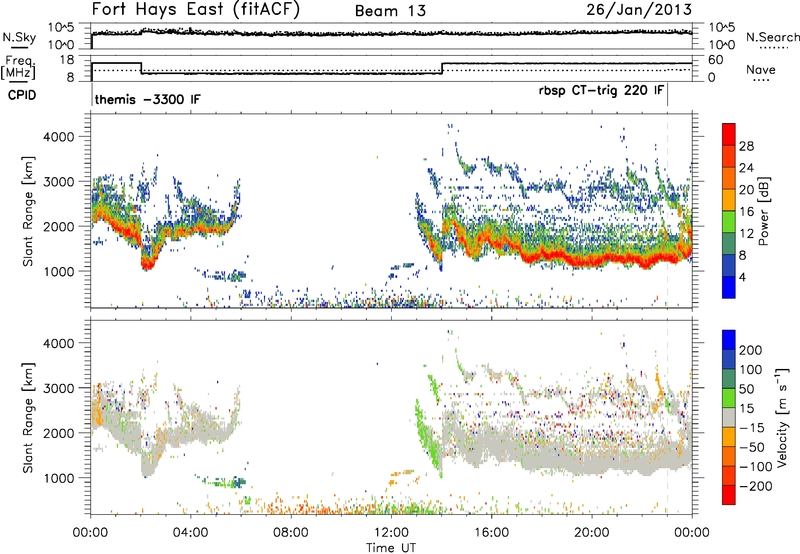Click the date '26/Jan/2013'
Viewport: 800px width, 554px height.
point(639,10)
